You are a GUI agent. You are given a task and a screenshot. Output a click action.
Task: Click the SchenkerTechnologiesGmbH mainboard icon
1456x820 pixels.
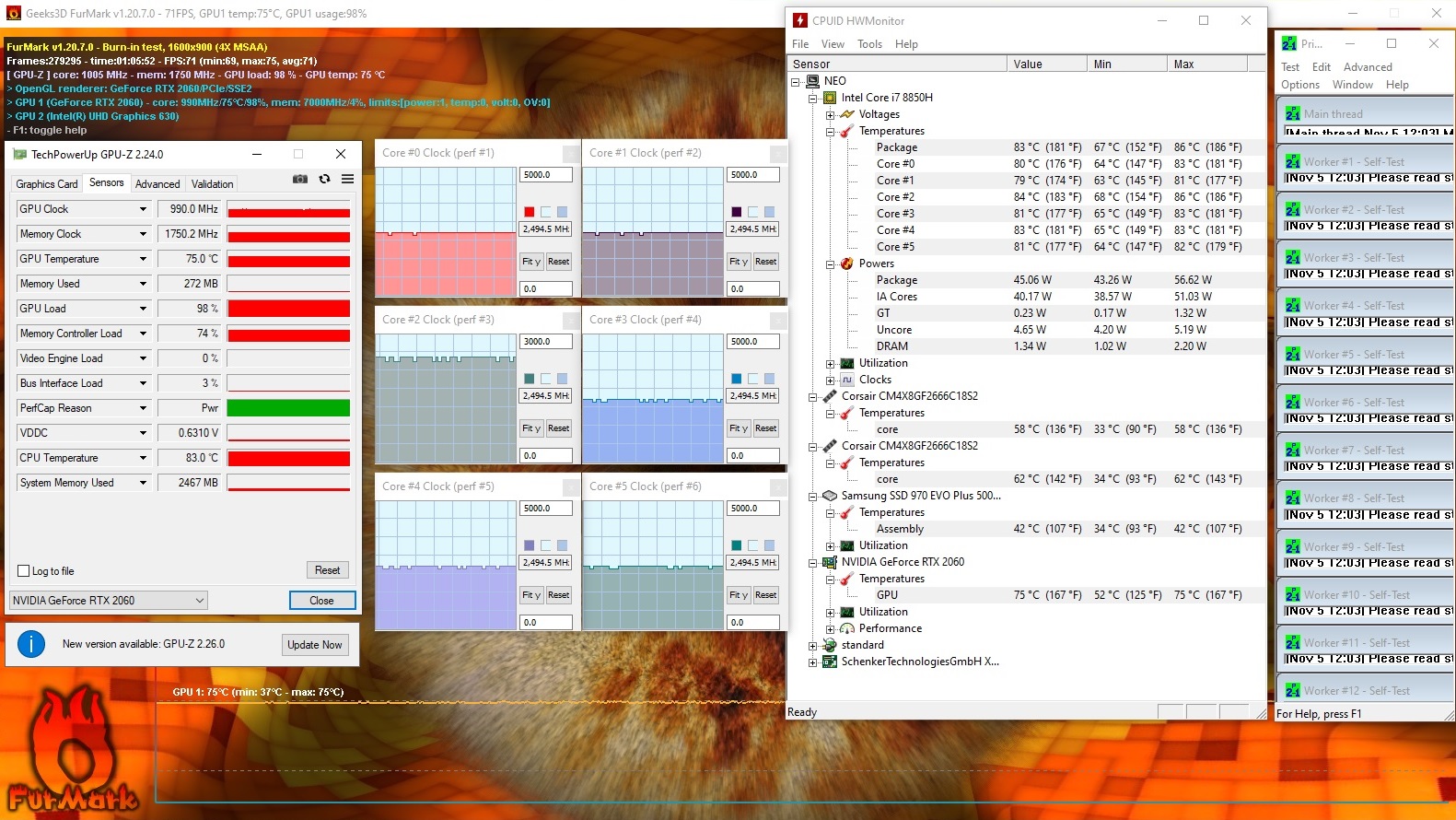click(830, 662)
